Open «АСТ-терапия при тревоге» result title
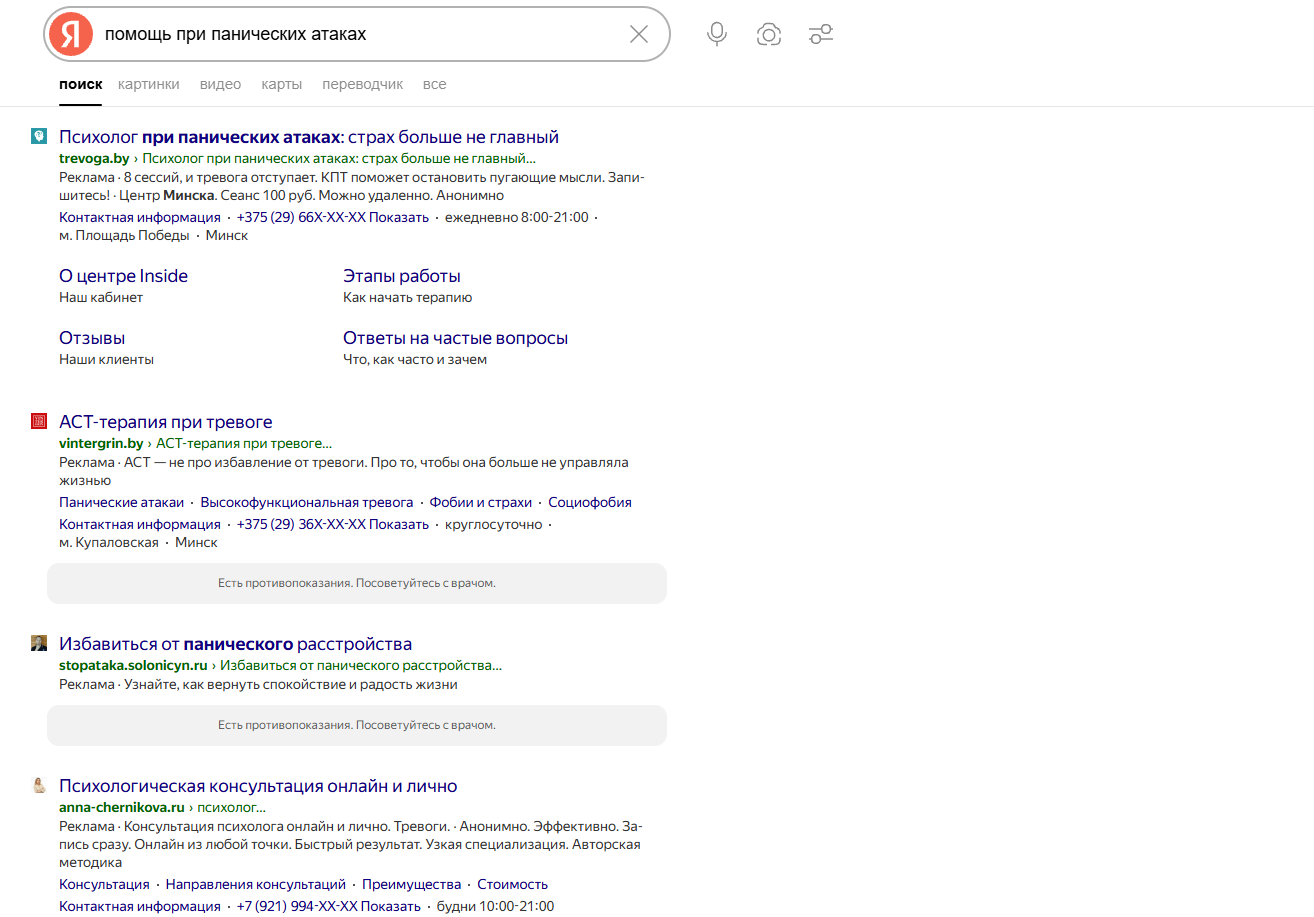The height and width of the screenshot is (917, 1314). pyautogui.click(x=166, y=422)
